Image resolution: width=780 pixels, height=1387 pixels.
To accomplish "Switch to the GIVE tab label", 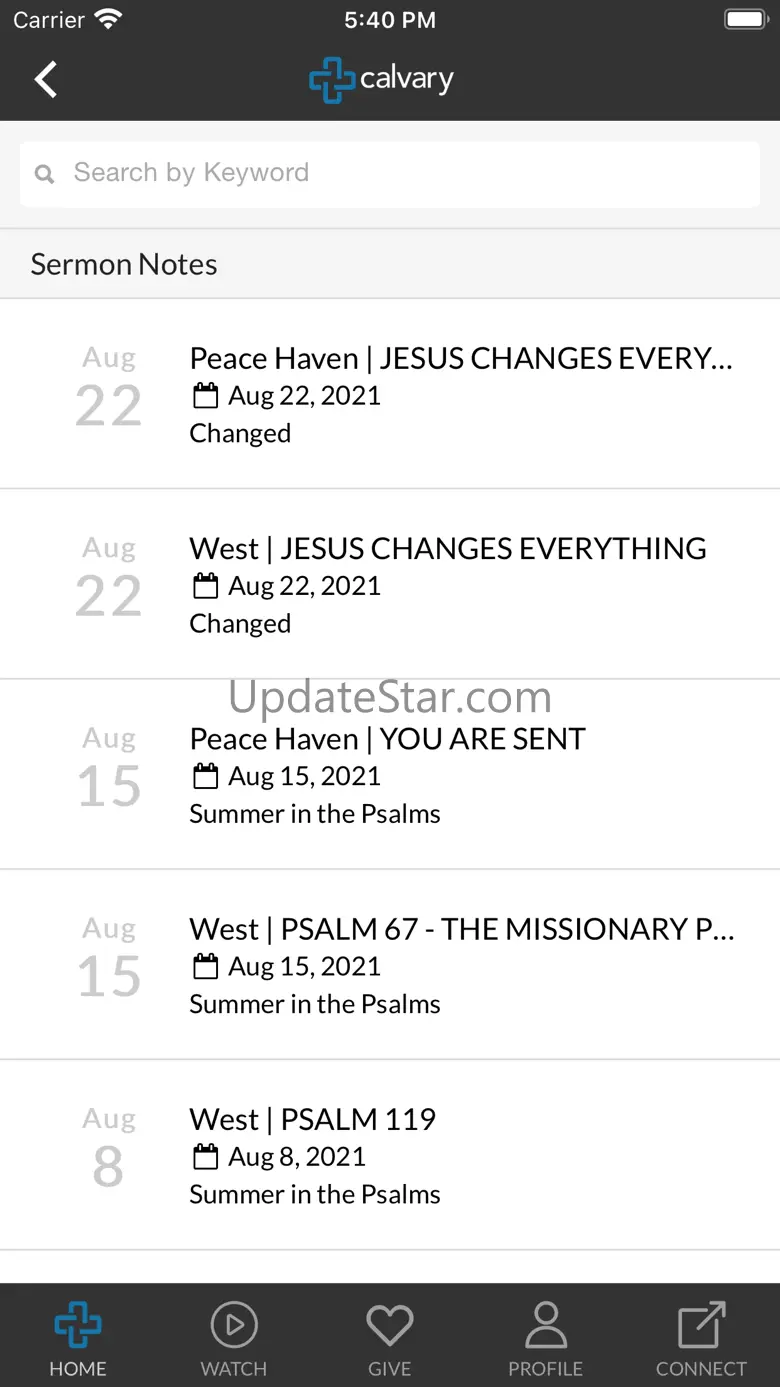I will pyautogui.click(x=390, y=1369).
